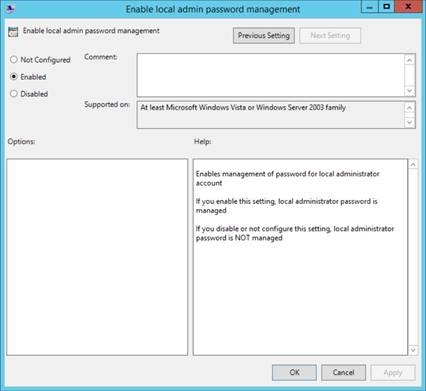426x391 pixels.
Task: Click the Supported on scroll down arrow
Action: point(410,122)
